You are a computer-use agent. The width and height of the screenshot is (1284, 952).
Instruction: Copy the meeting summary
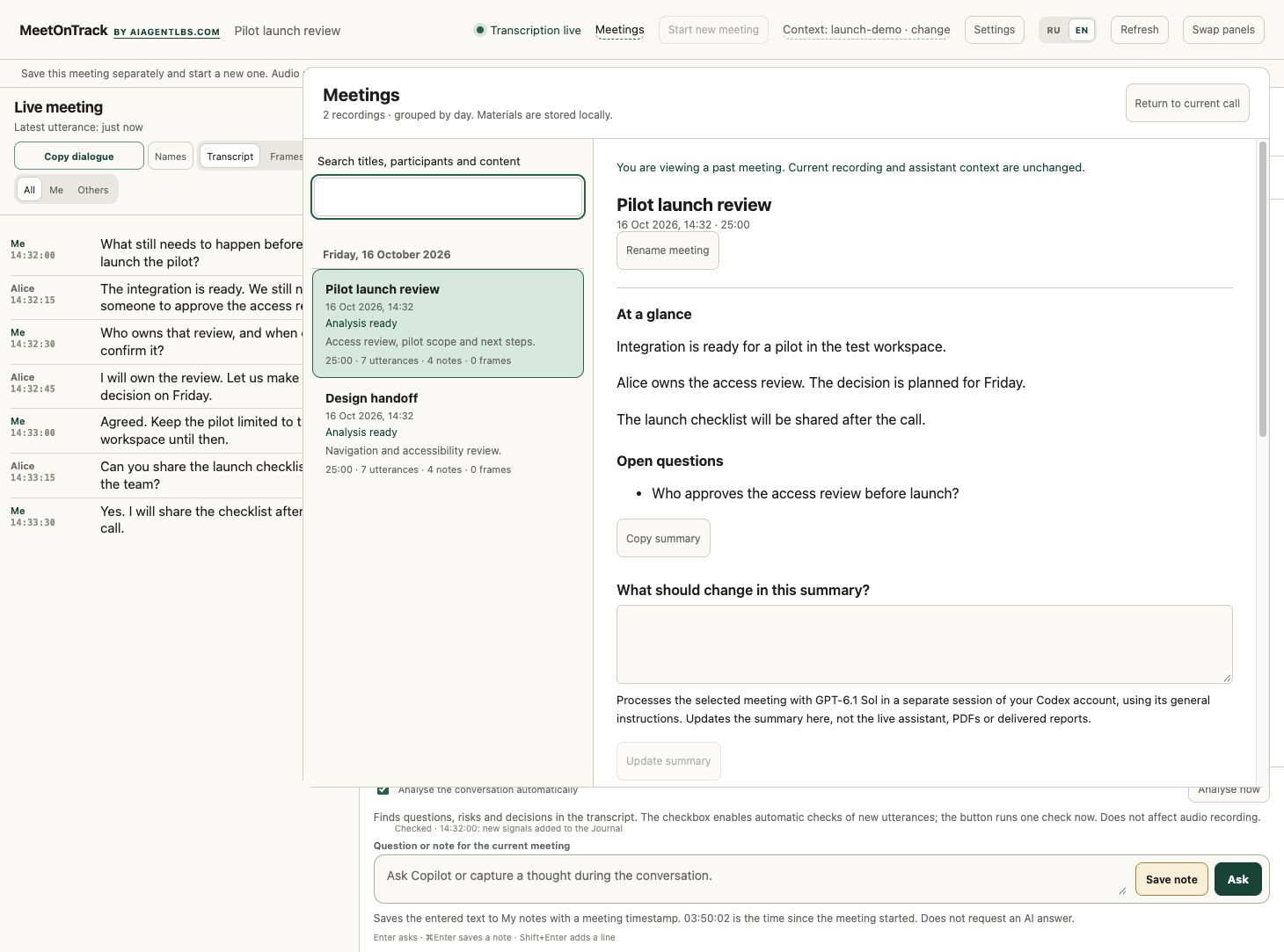(663, 539)
